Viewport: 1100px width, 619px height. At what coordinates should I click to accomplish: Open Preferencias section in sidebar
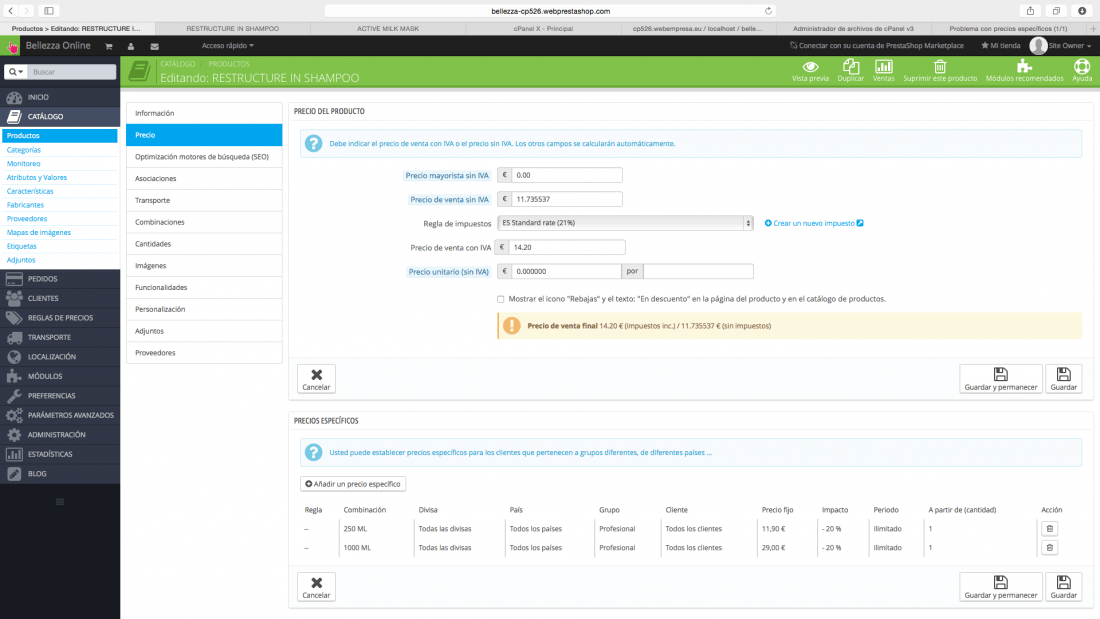click(60, 396)
